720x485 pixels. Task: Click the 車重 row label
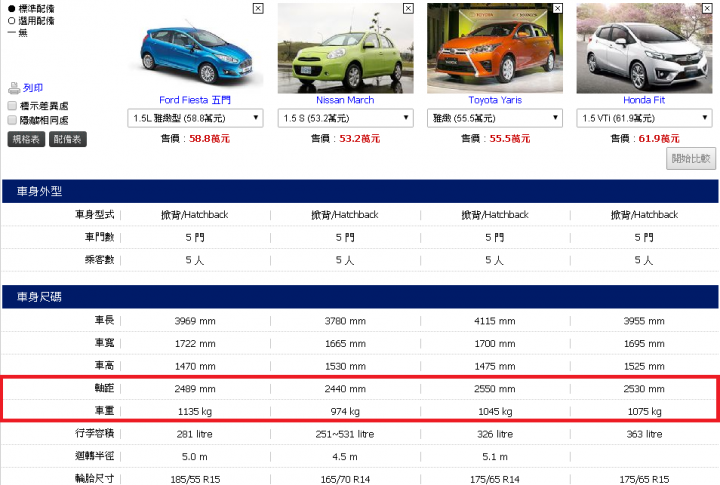click(105, 411)
